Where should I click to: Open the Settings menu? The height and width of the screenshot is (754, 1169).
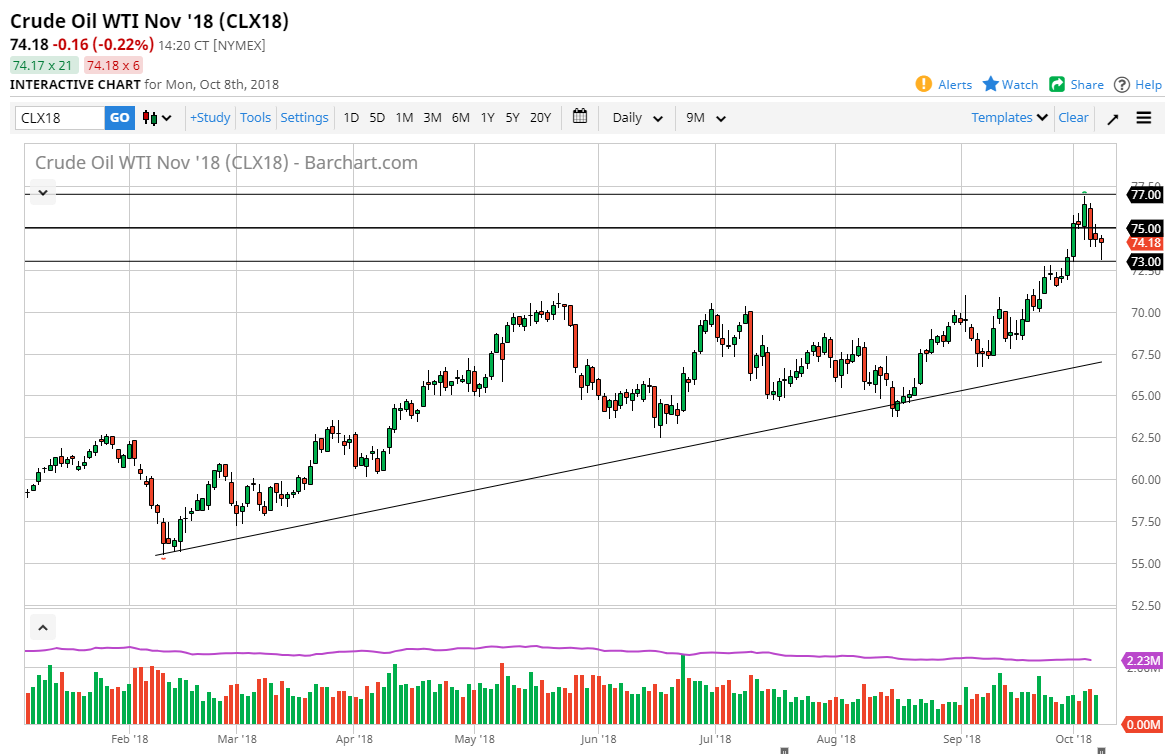click(304, 117)
